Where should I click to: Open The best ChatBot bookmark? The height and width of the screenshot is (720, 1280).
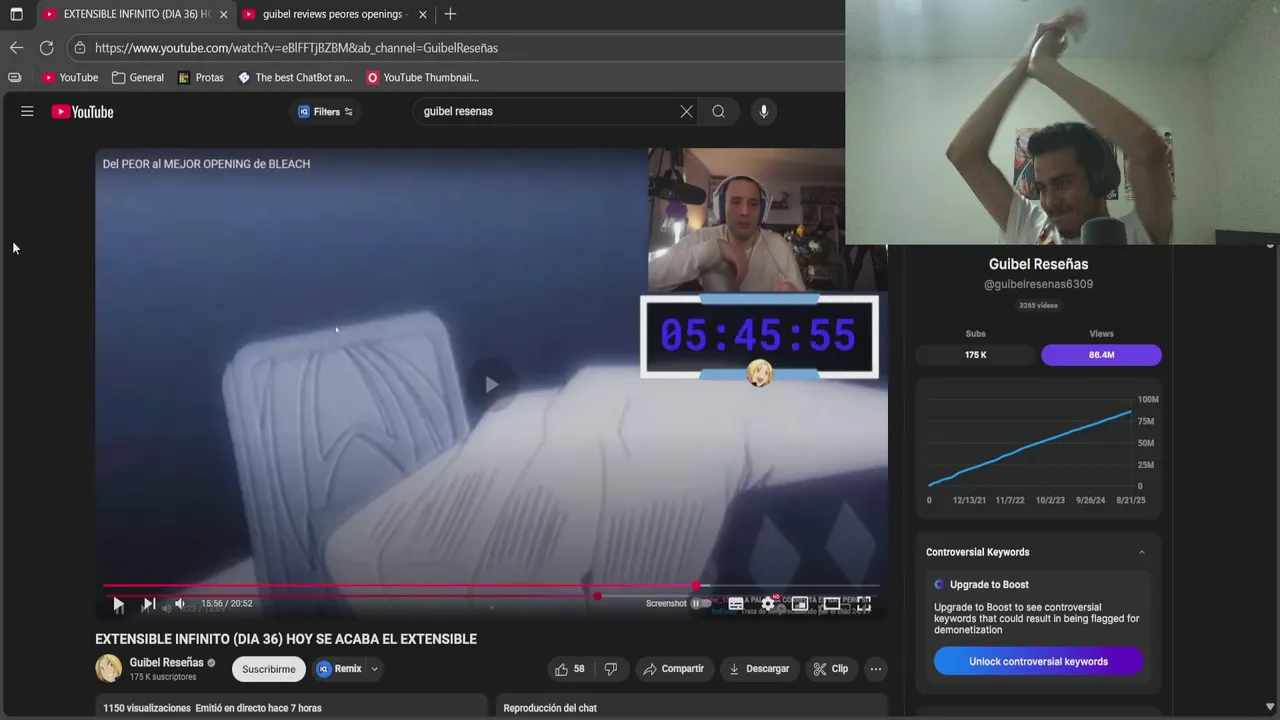coord(295,77)
